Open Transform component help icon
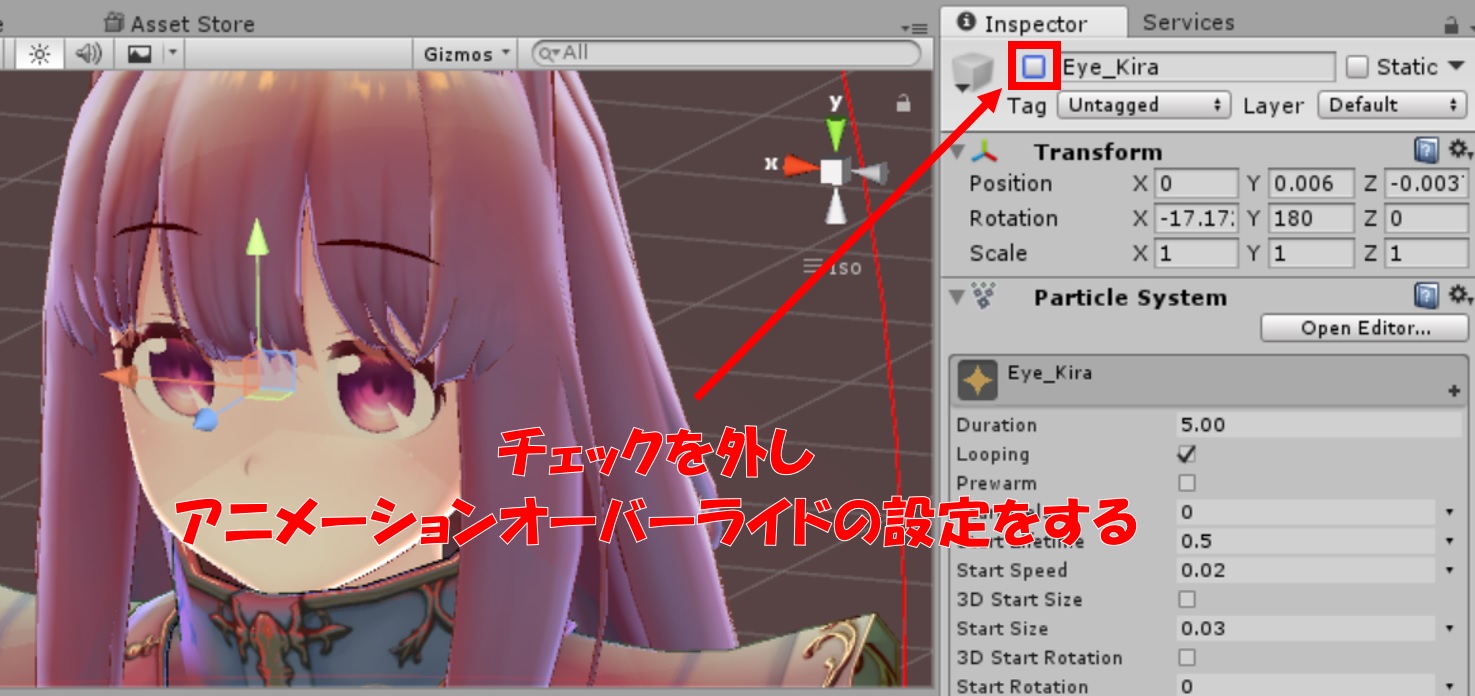This screenshot has width=1475, height=696. coord(1426,151)
